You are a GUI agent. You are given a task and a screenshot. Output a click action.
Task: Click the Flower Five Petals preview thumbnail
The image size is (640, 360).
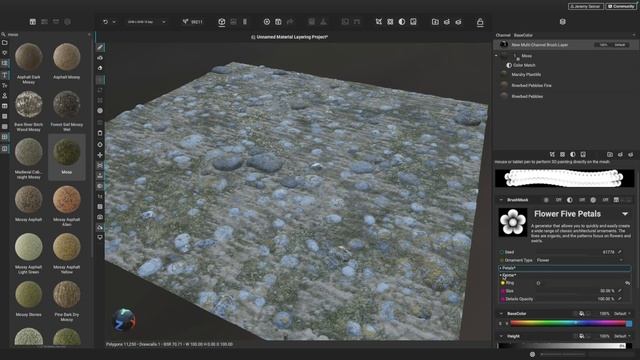pyautogui.click(x=513, y=222)
